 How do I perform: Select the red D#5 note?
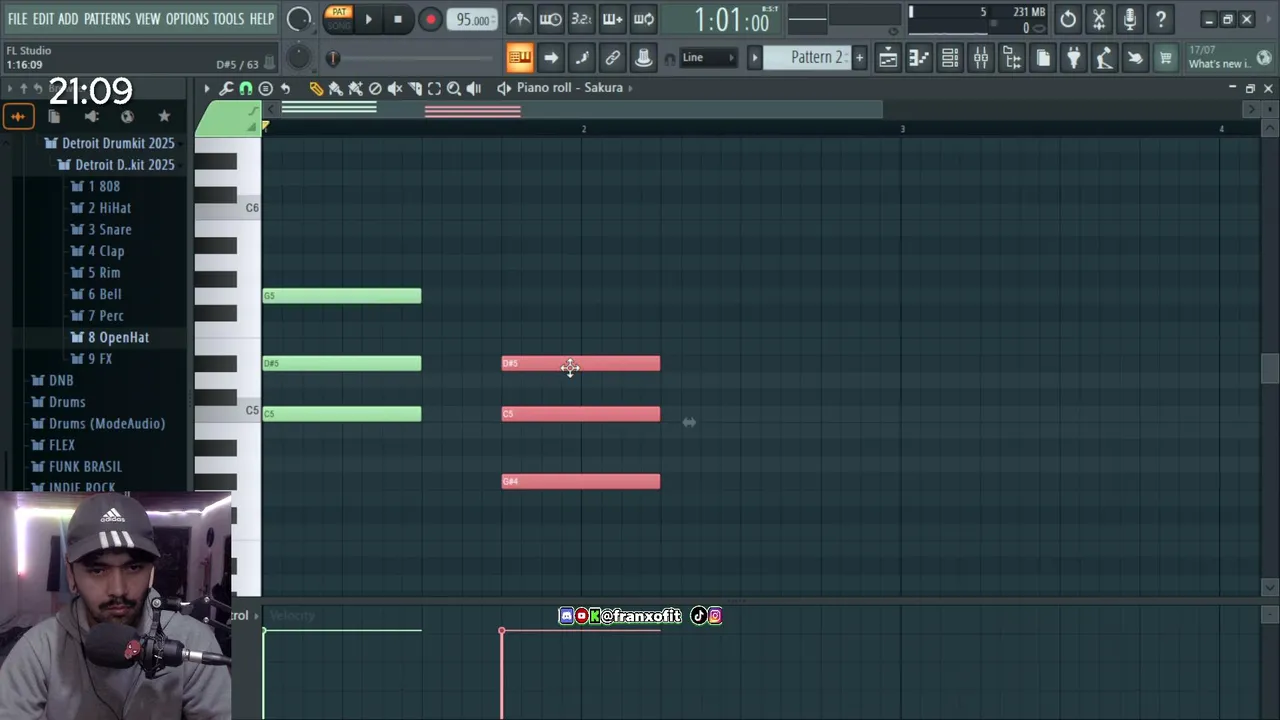point(581,364)
